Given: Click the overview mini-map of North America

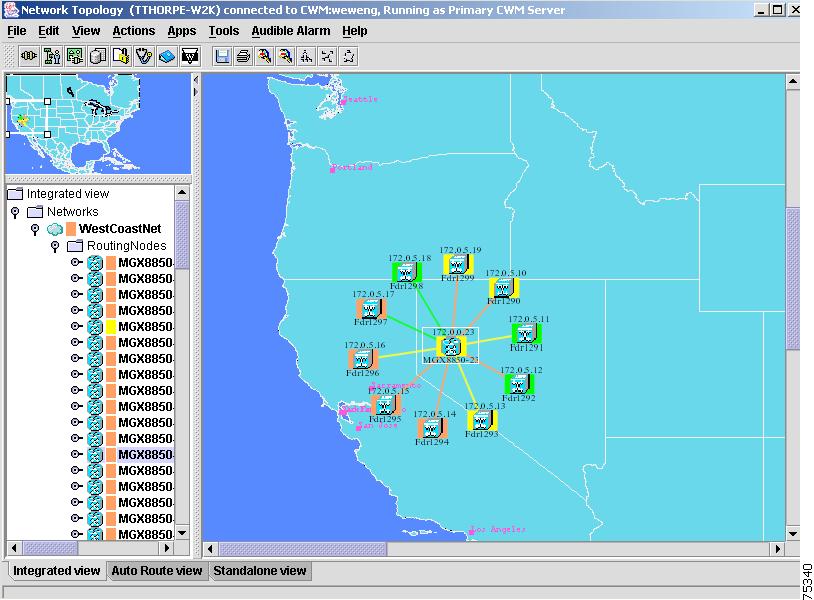Looking at the screenshot, I should click(x=98, y=124).
